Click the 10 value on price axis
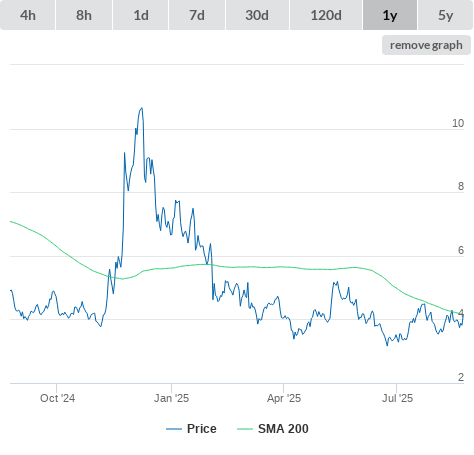The height and width of the screenshot is (455, 474). click(x=458, y=123)
